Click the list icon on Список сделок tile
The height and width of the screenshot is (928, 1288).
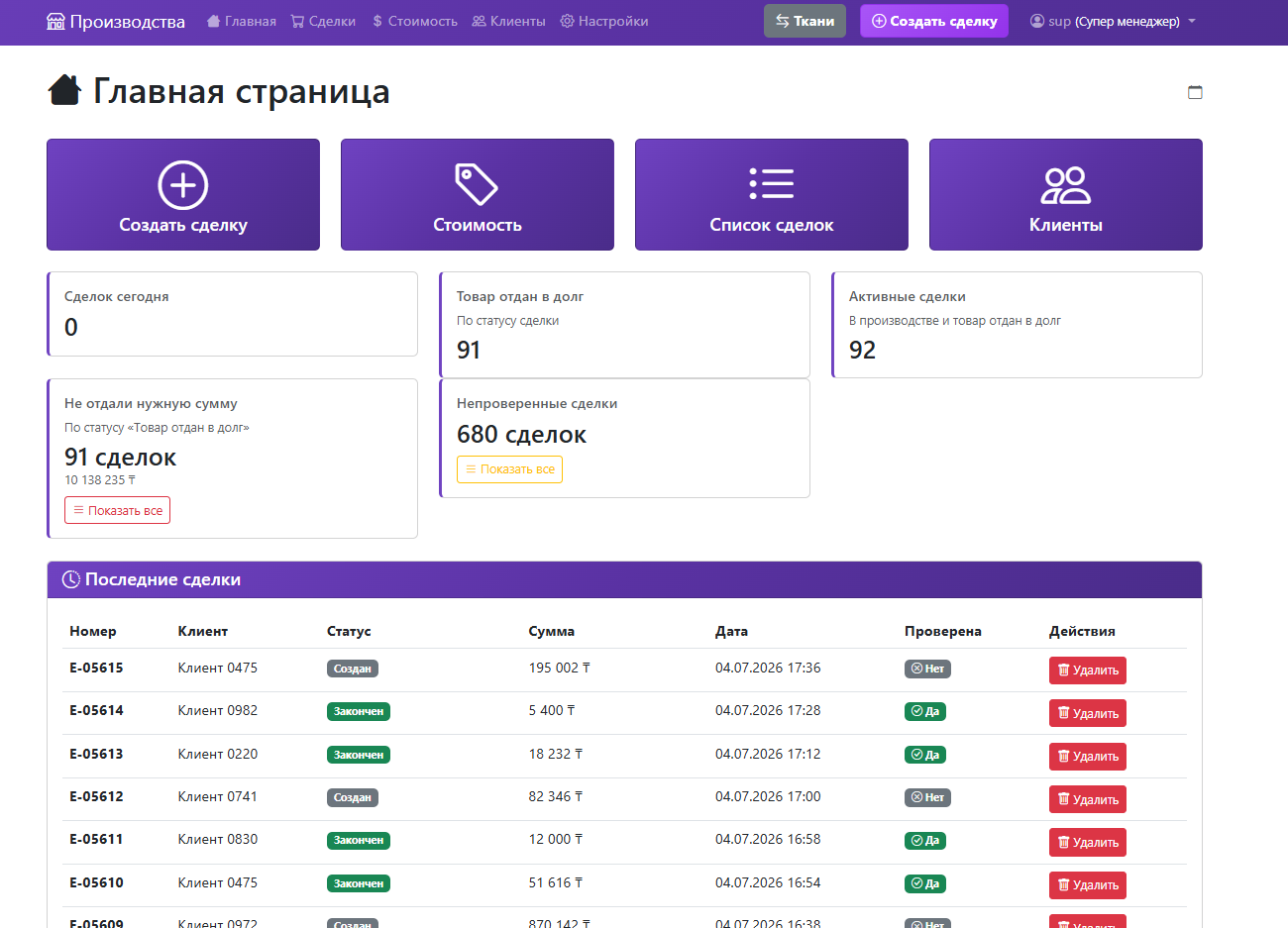pyautogui.click(x=772, y=184)
